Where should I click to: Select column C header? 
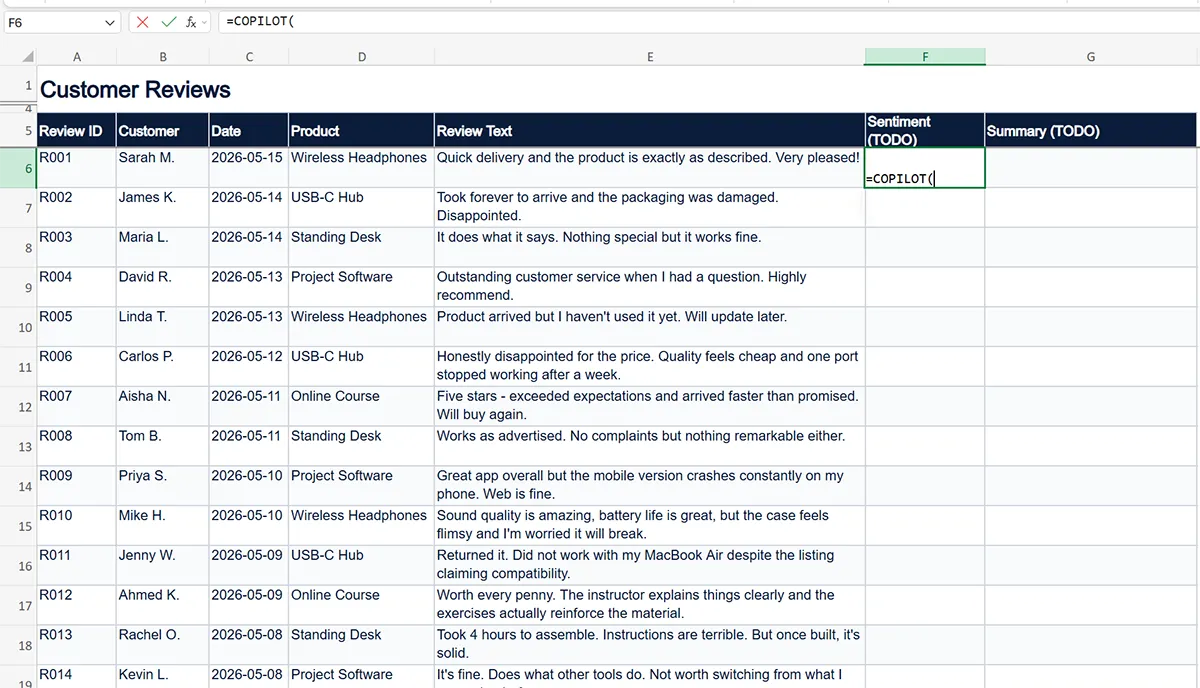[x=249, y=57]
